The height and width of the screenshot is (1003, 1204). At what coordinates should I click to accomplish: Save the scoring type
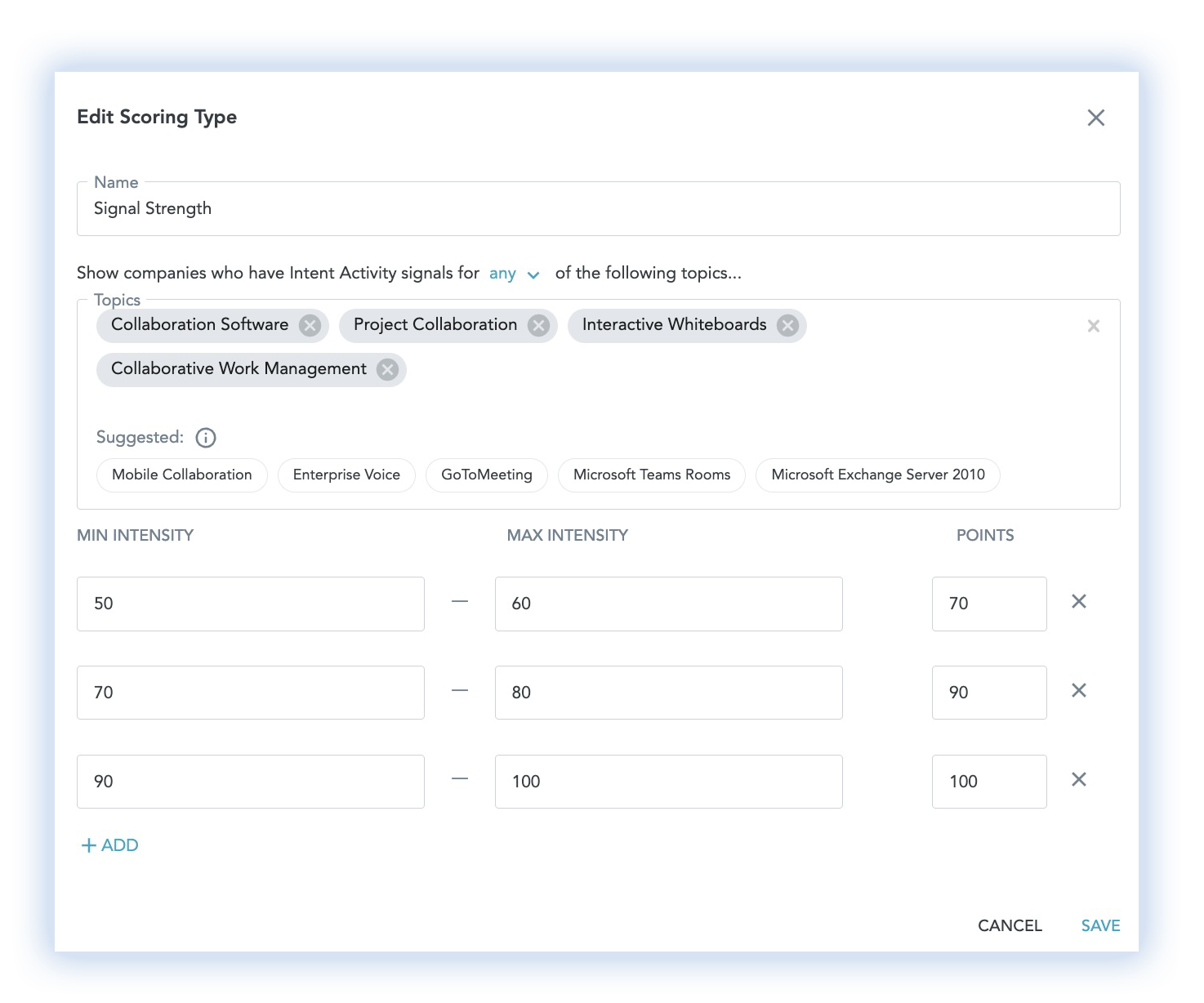point(1100,925)
